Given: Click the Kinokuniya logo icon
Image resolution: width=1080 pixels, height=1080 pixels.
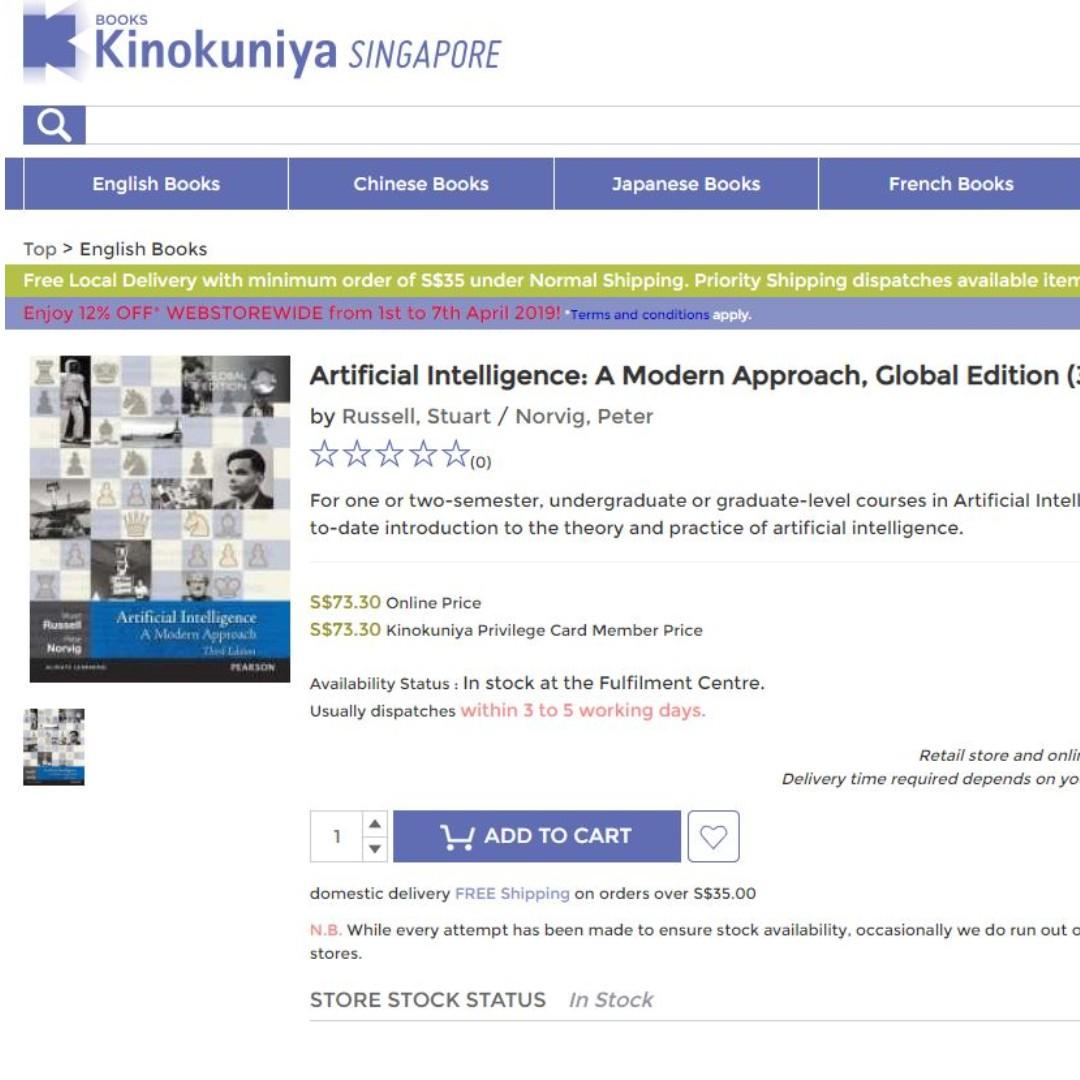Looking at the screenshot, I should point(50,42).
